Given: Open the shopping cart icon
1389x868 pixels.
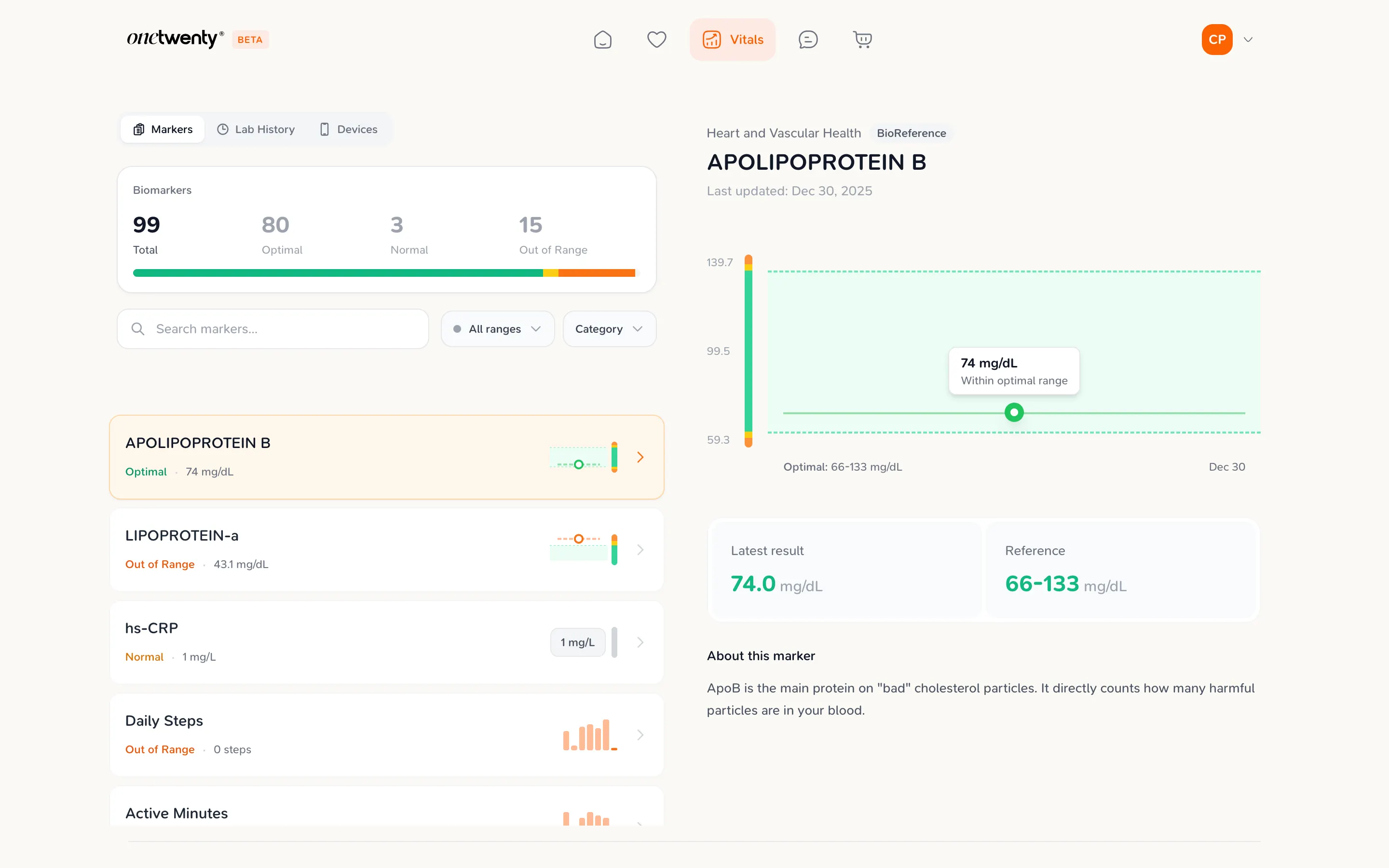Looking at the screenshot, I should (862, 40).
